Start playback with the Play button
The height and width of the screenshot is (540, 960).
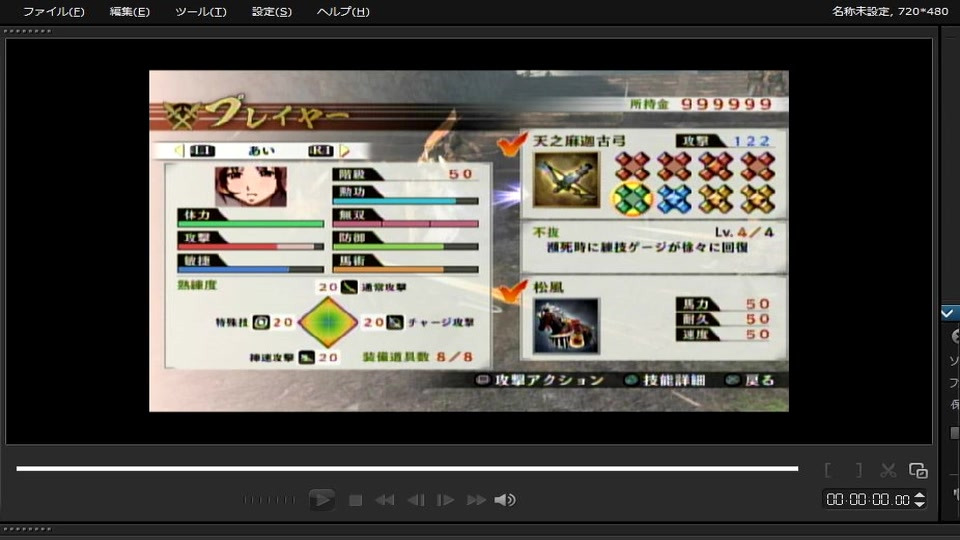point(321,500)
